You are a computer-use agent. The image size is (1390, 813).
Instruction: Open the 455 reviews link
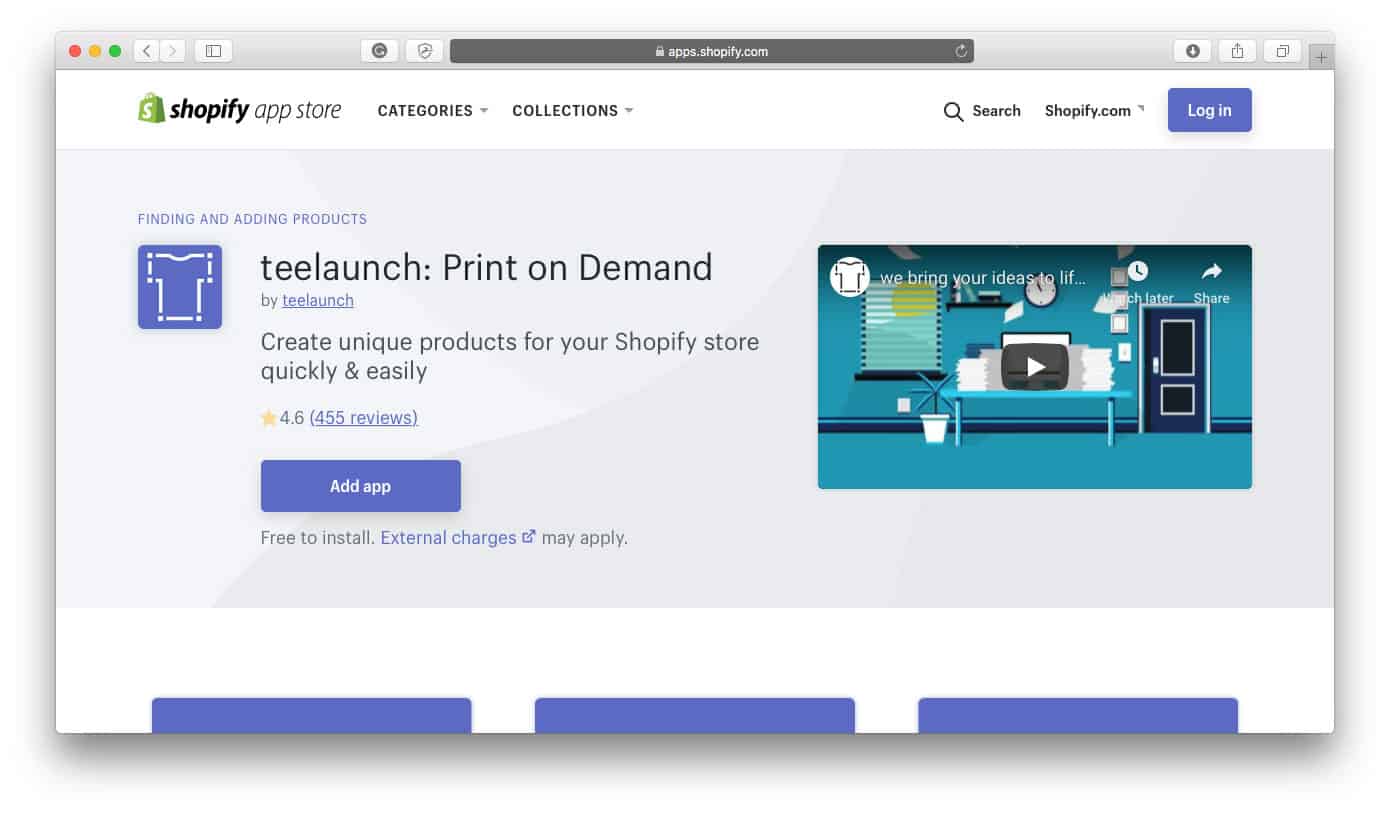coord(364,418)
